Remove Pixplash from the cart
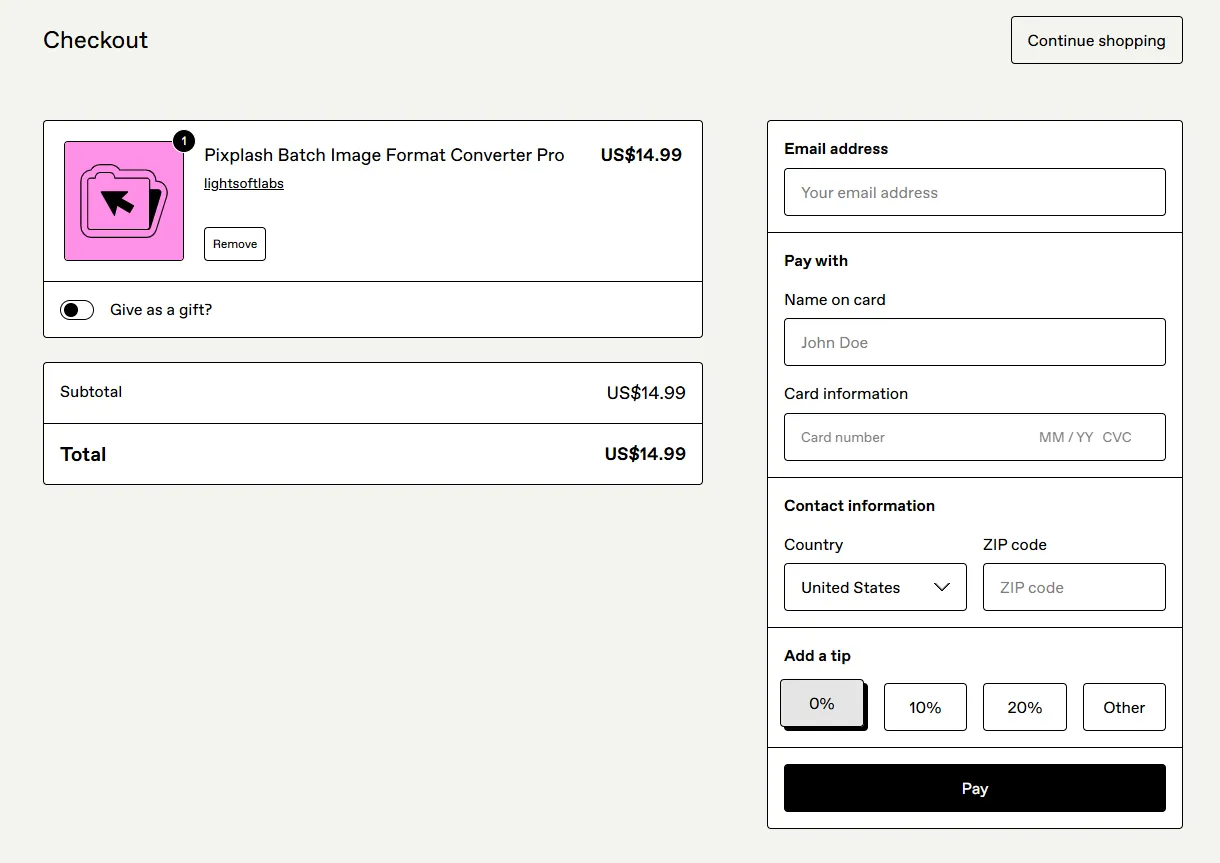Screen dimensions: 1220x863 pyautogui.click(x=234, y=243)
